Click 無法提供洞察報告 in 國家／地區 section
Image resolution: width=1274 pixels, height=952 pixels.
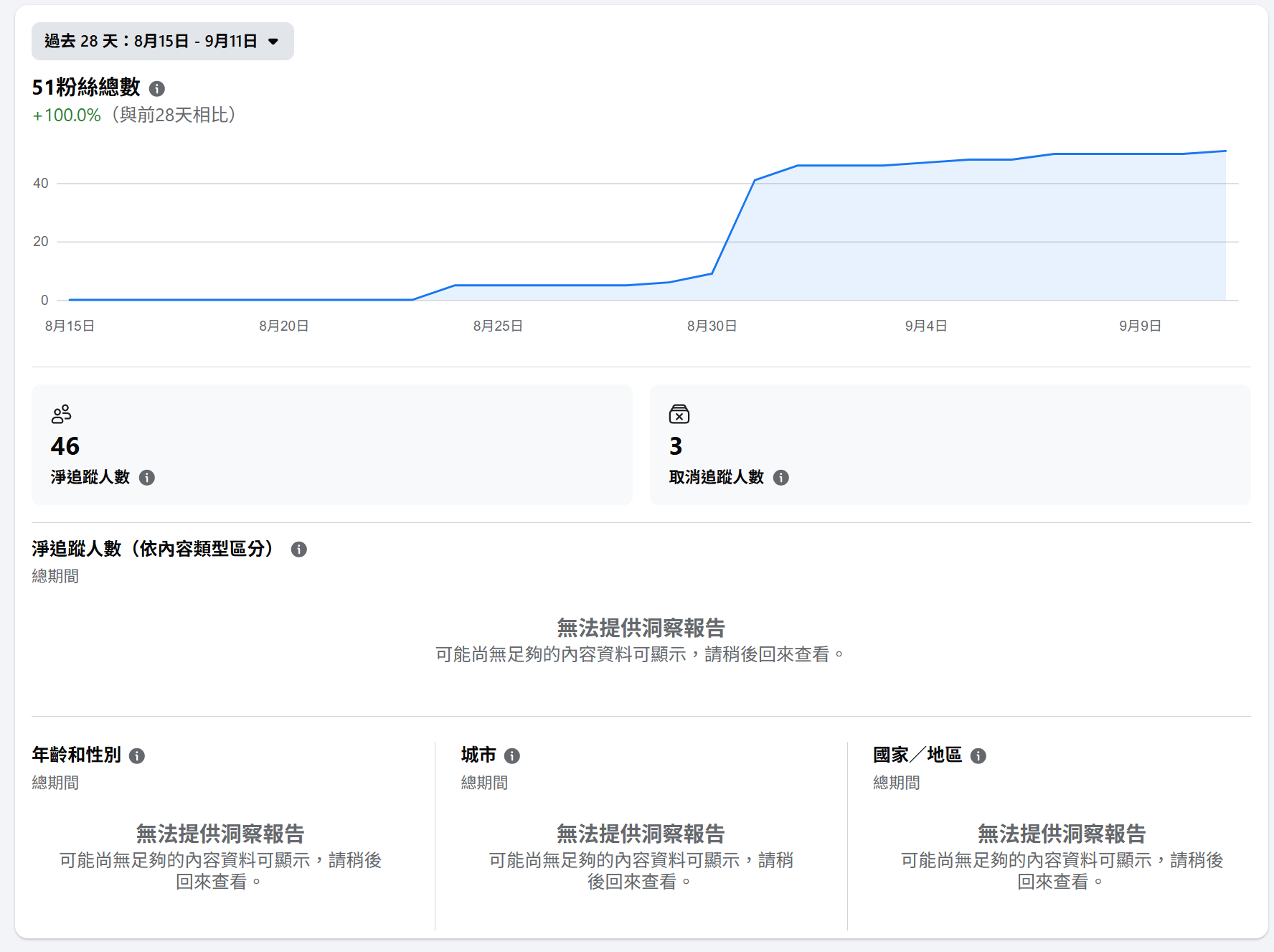tap(1062, 834)
